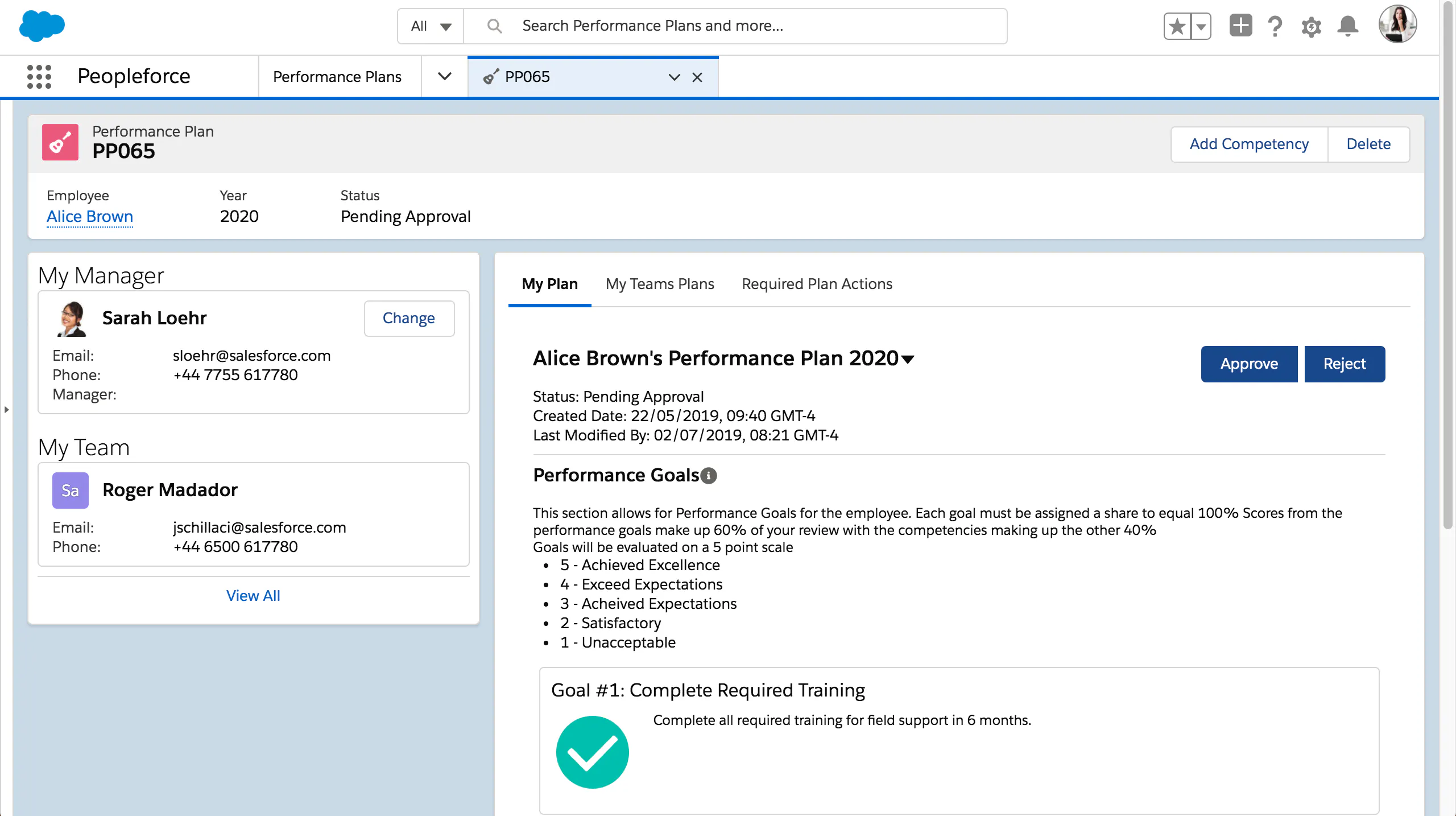Click the Performance Goals info icon
Image resolution: width=1456 pixels, height=816 pixels.
coord(709,476)
